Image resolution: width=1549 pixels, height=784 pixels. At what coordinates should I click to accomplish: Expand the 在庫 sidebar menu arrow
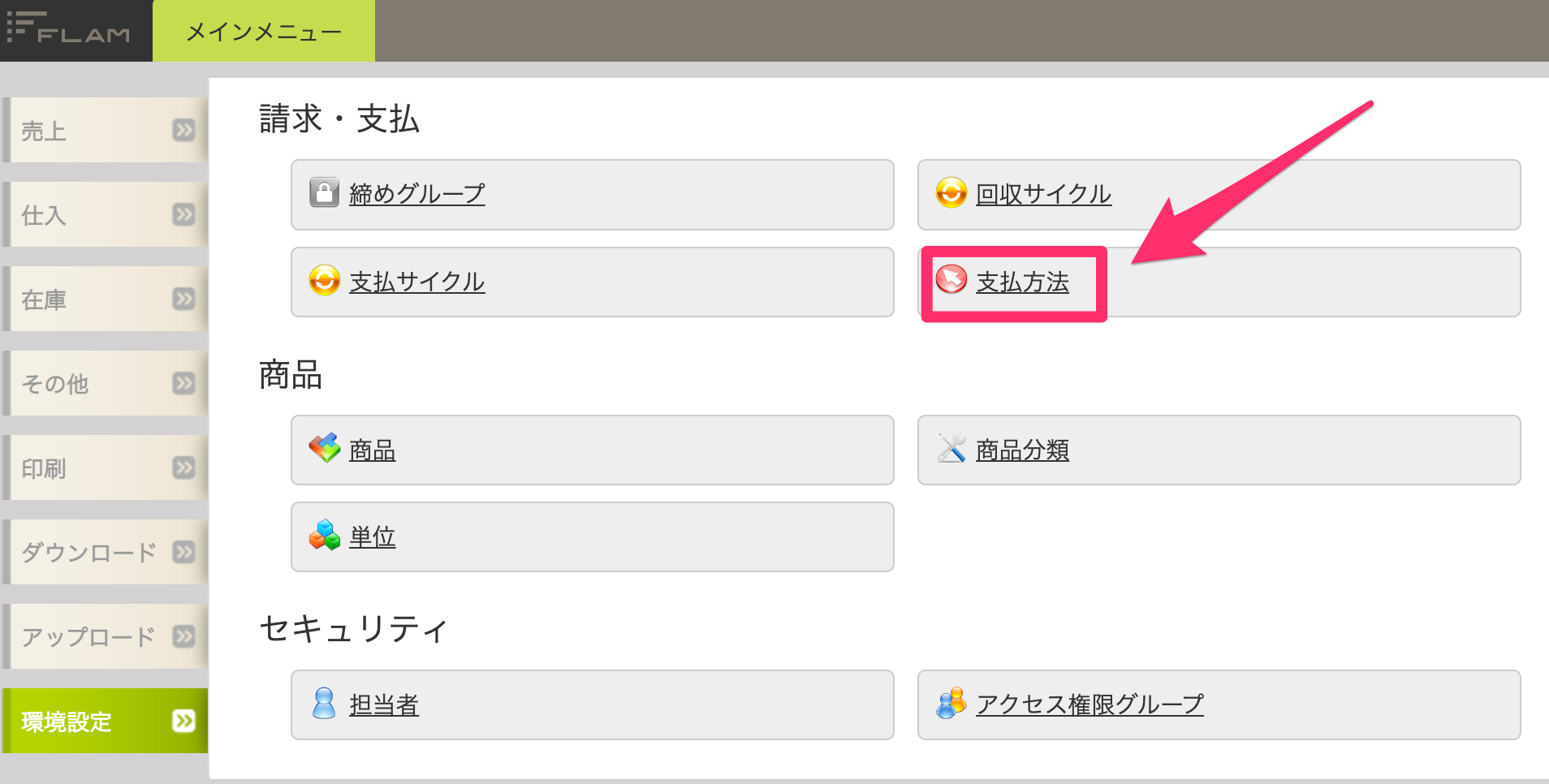[x=184, y=299]
